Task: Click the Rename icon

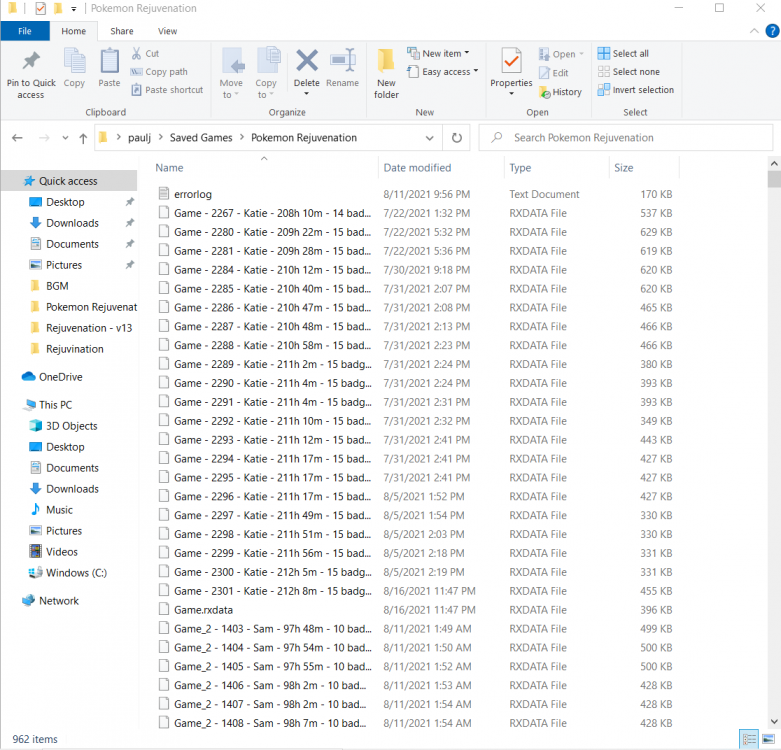Action: click(x=343, y=61)
